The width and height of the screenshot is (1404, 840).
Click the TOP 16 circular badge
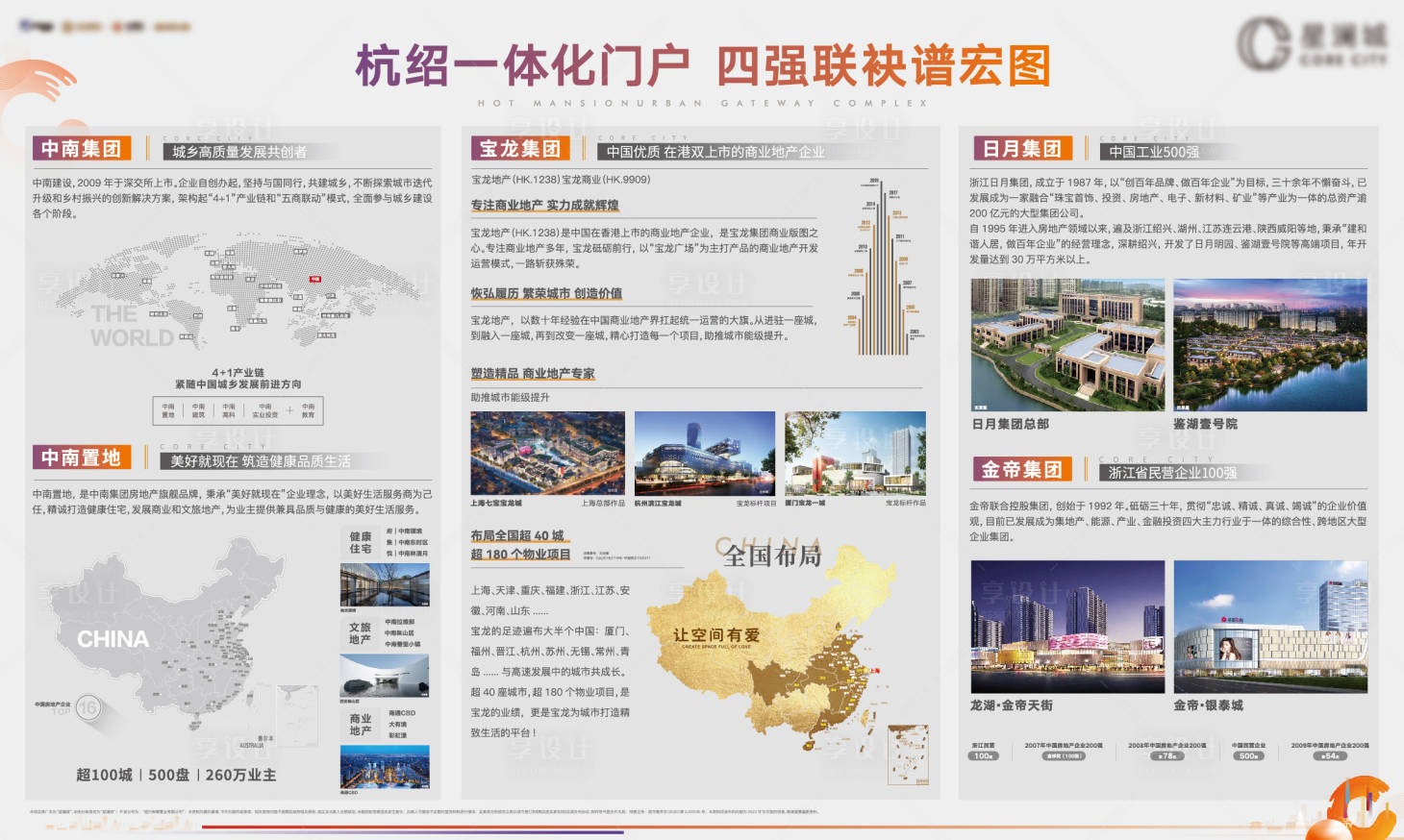[x=88, y=708]
